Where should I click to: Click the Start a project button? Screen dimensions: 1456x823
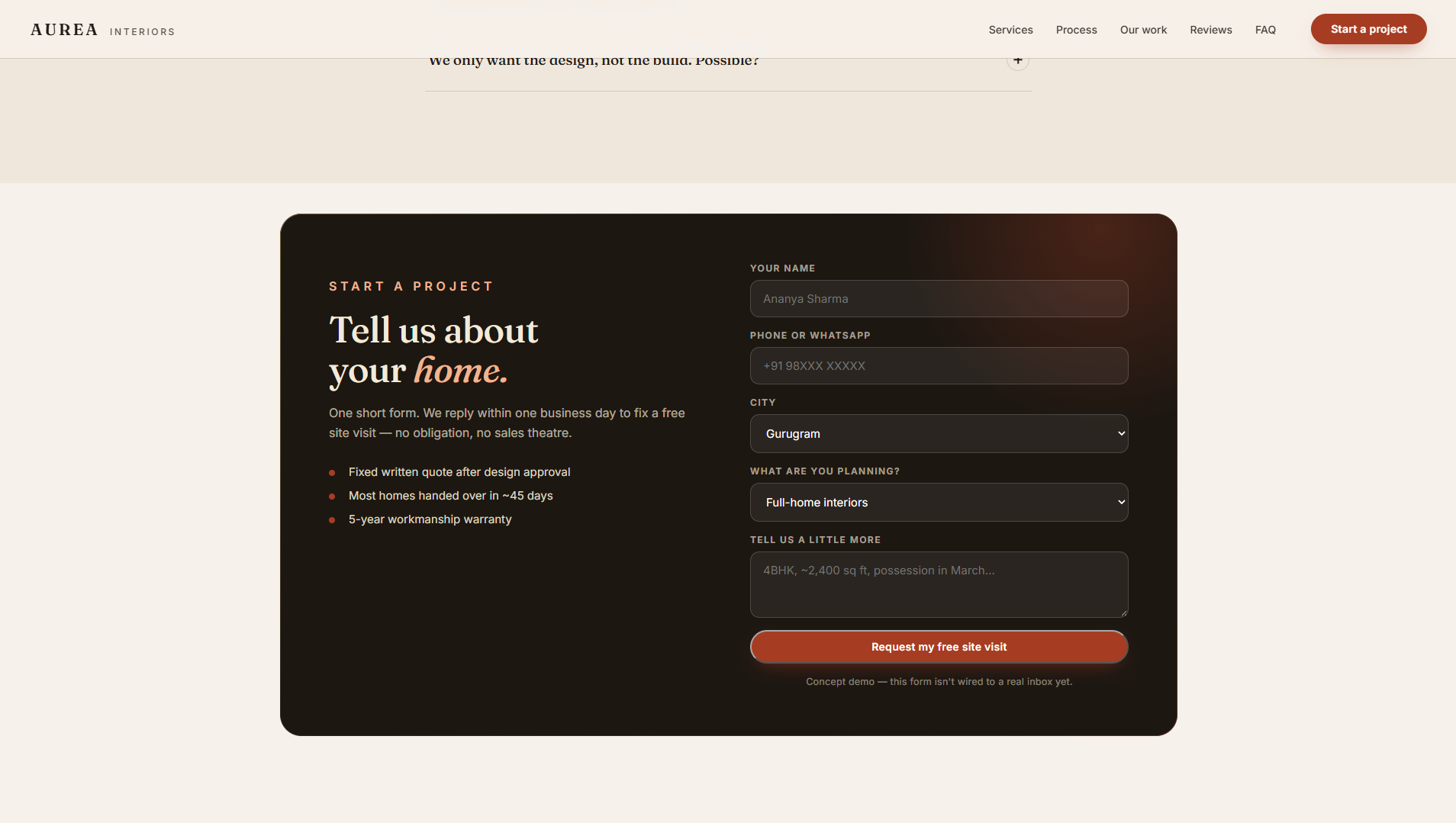point(1368,29)
